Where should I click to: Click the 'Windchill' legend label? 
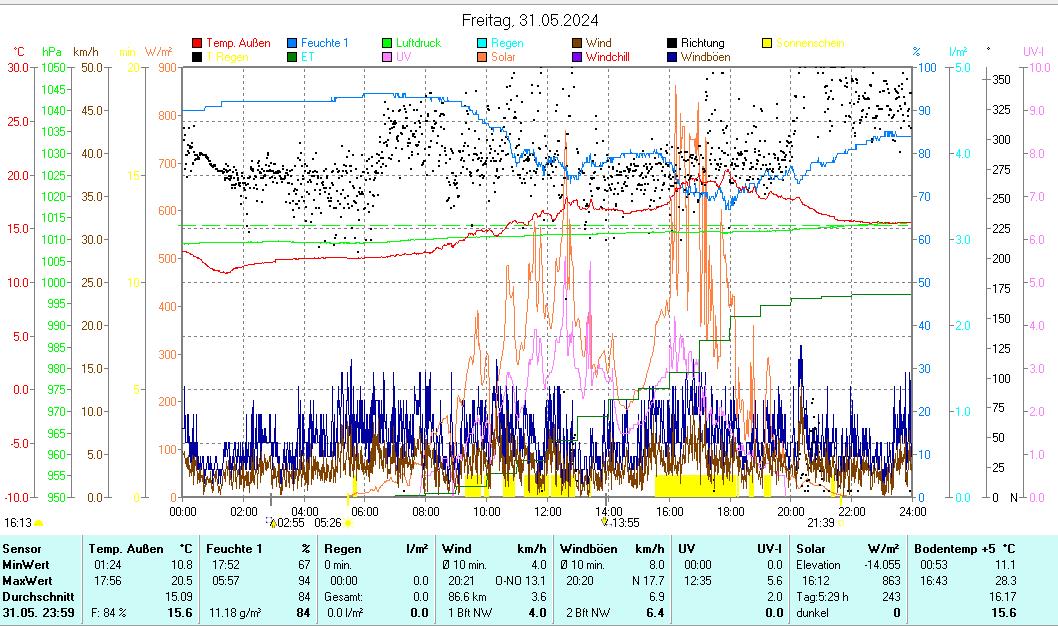pos(607,57)
